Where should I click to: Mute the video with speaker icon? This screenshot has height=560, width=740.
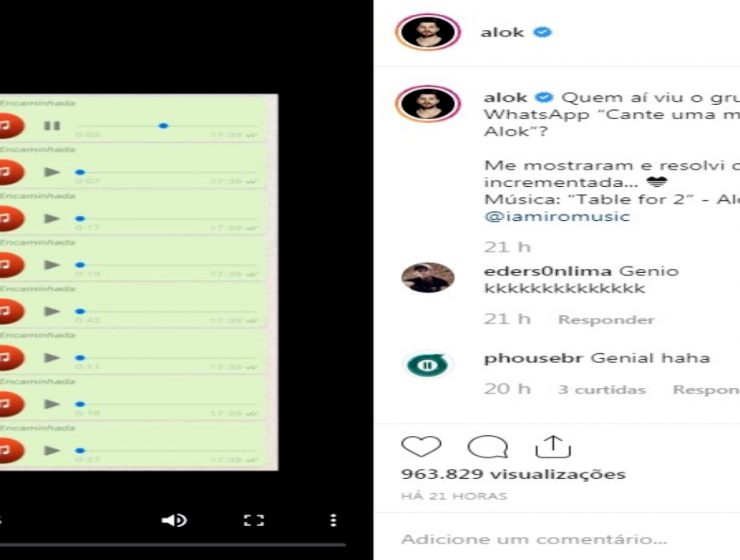(x=174, y=520)
